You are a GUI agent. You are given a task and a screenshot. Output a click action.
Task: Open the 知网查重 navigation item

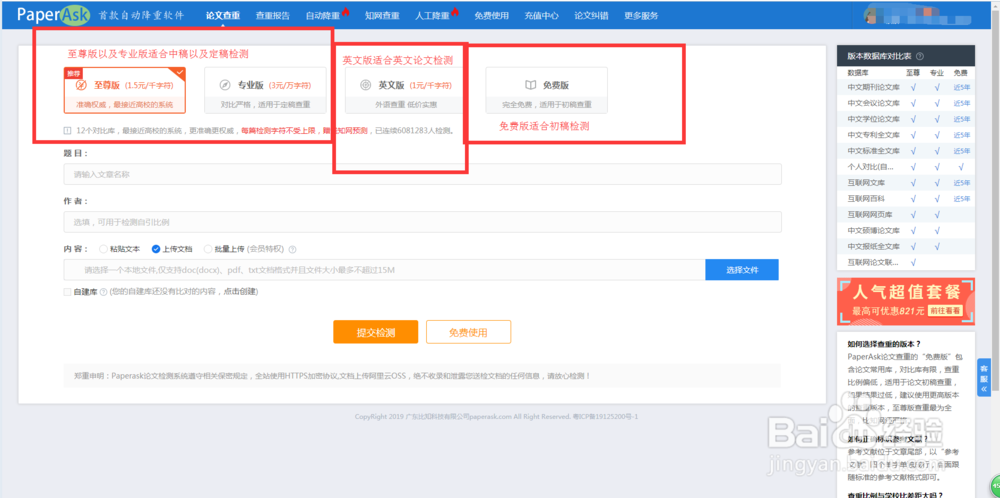point(382,15)
